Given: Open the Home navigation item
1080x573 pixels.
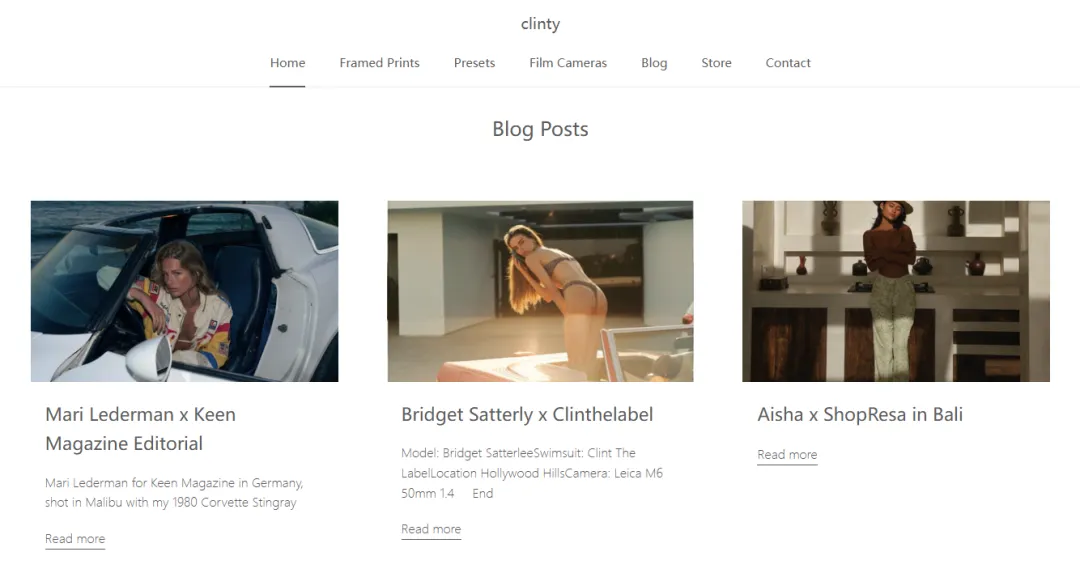Looking at the screenshot, I should (x=287, y=63).
